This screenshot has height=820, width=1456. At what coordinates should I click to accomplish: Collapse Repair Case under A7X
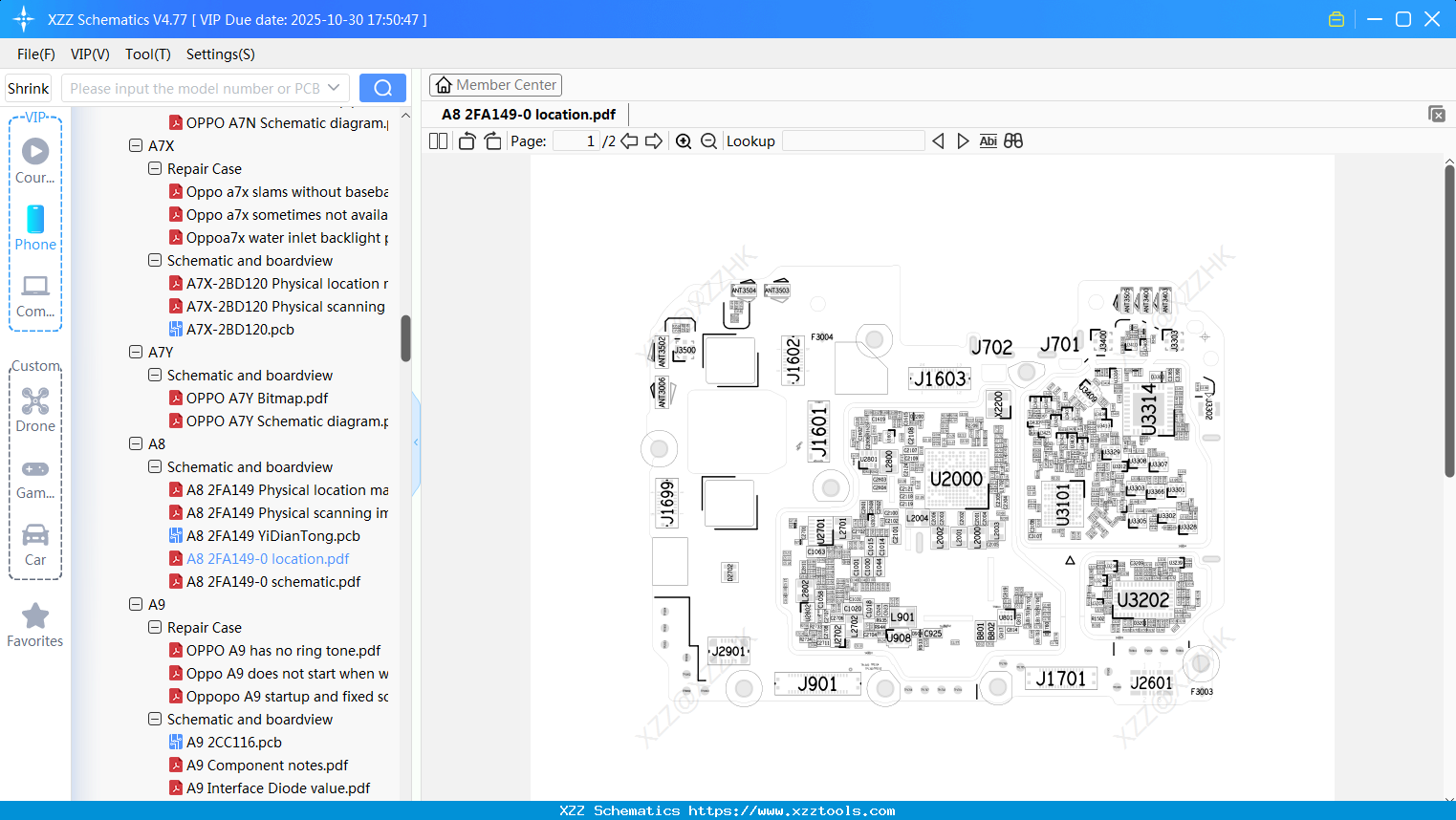pyautogui.click(x=155, y=169)
